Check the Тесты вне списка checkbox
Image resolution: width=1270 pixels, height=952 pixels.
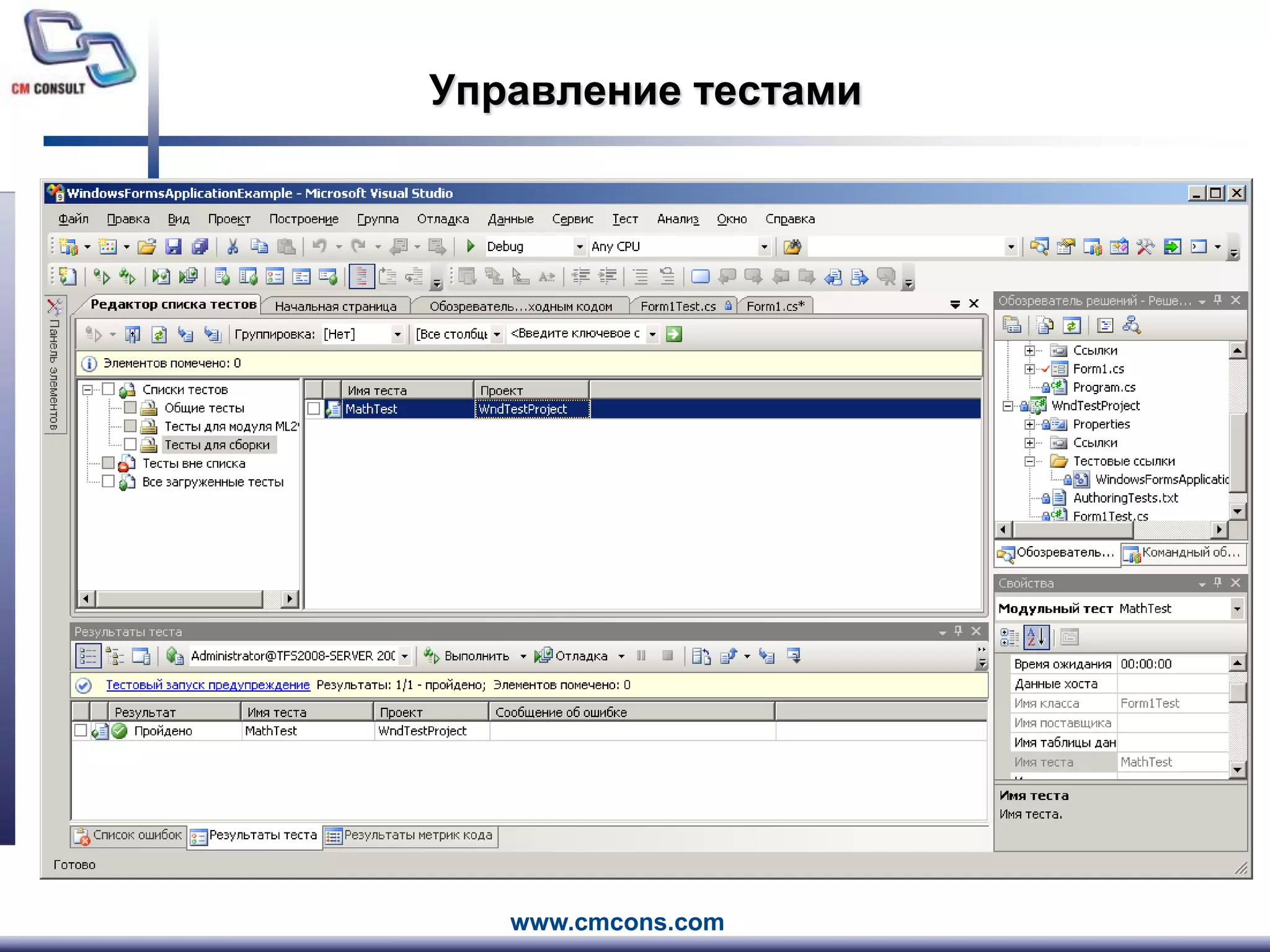[x=109, y=463]
